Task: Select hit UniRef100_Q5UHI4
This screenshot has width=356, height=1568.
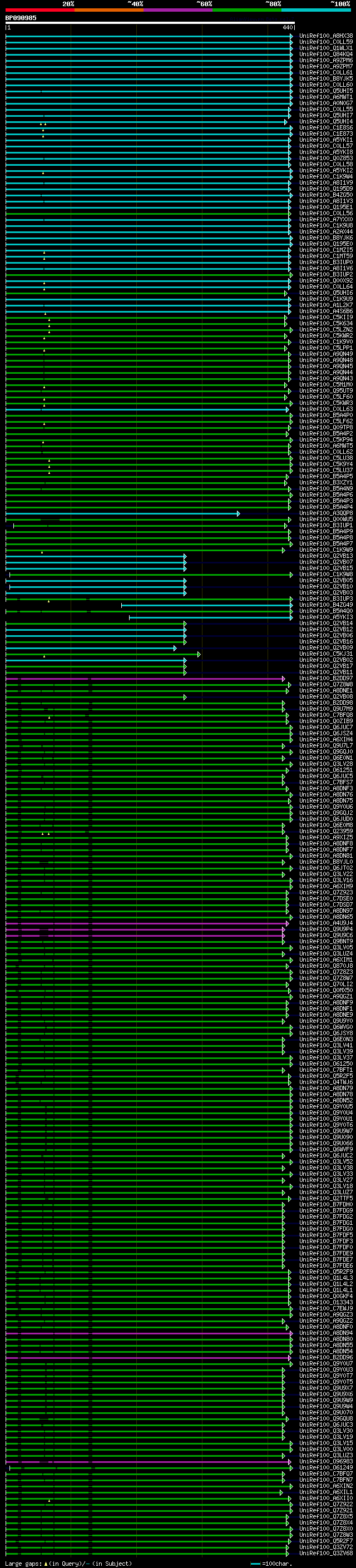Action: (x=326, y=122)
